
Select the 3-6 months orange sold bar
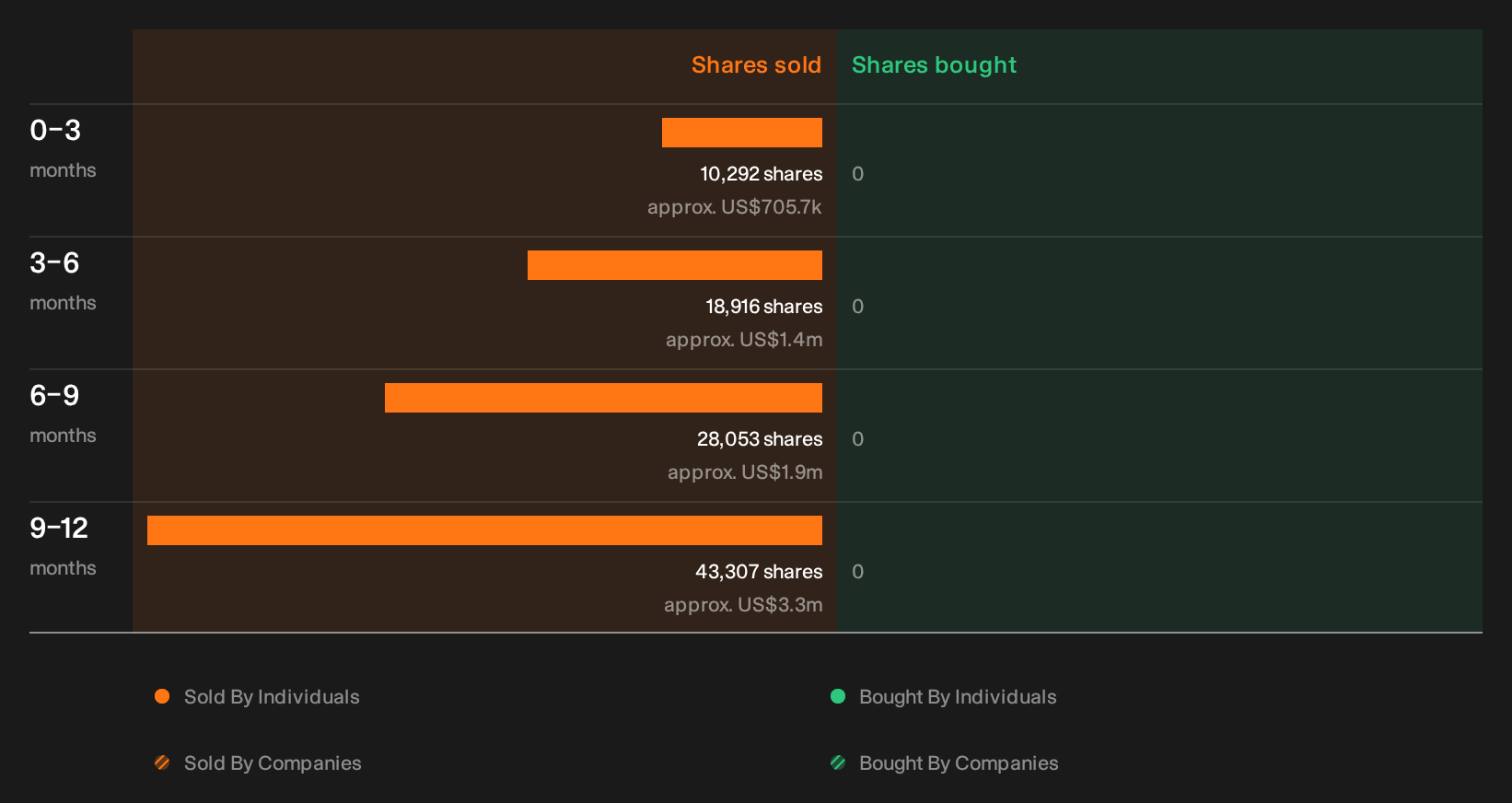click(675, 265)
